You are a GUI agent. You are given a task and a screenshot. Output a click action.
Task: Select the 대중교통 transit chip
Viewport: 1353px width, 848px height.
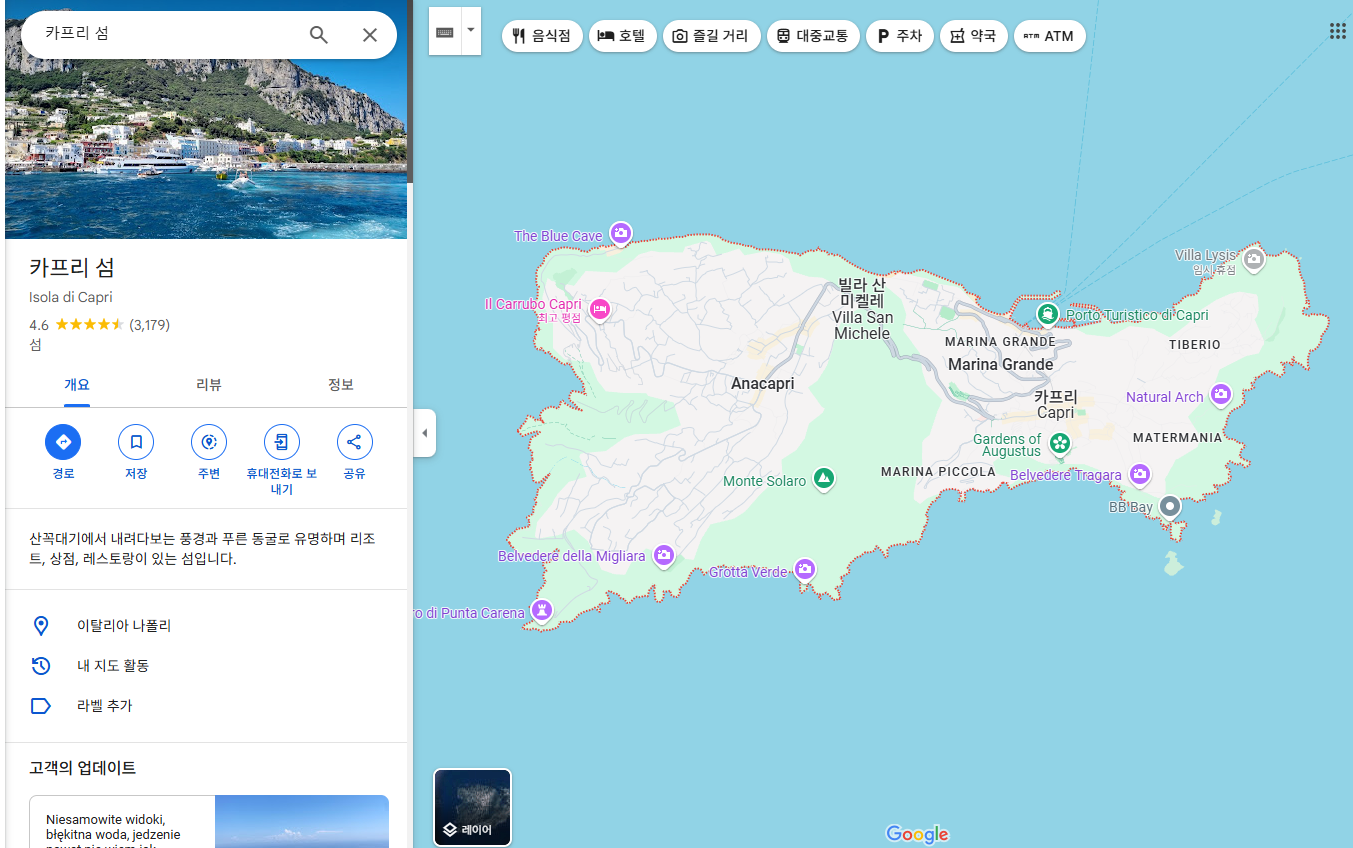pyautogui.click(x=813, y=36)
